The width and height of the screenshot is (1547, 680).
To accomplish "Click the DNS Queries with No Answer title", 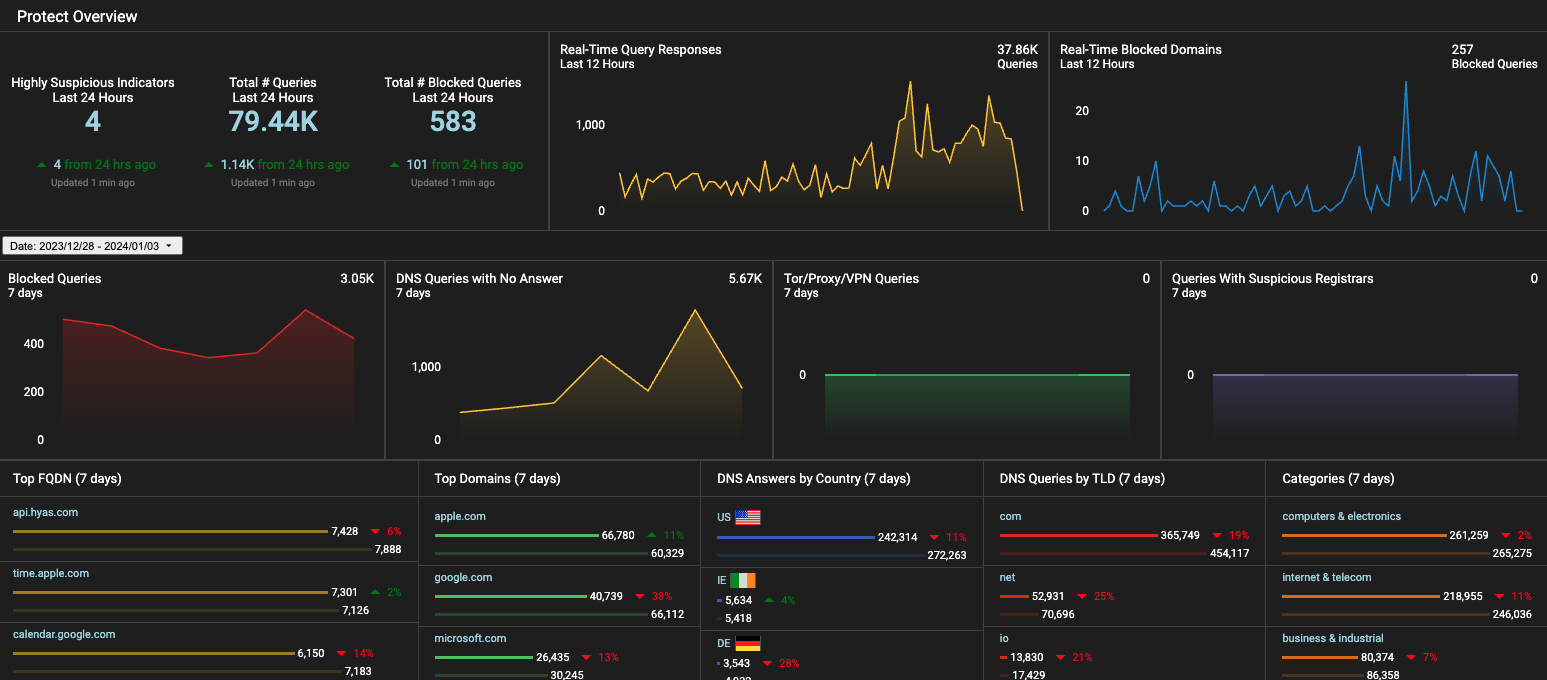I will point(479,279).
